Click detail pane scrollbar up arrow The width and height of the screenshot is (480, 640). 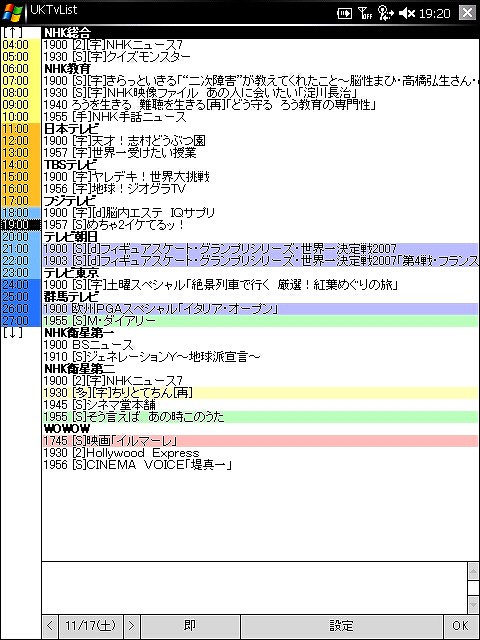click(x=473, y=570)
